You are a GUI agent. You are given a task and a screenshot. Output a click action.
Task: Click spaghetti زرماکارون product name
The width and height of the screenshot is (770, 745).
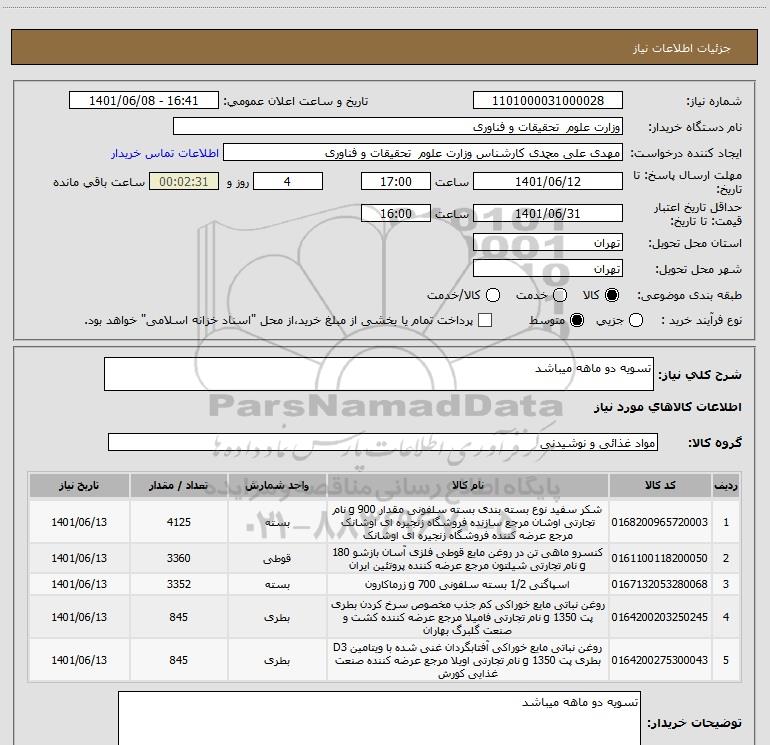[x=468, y=584]
